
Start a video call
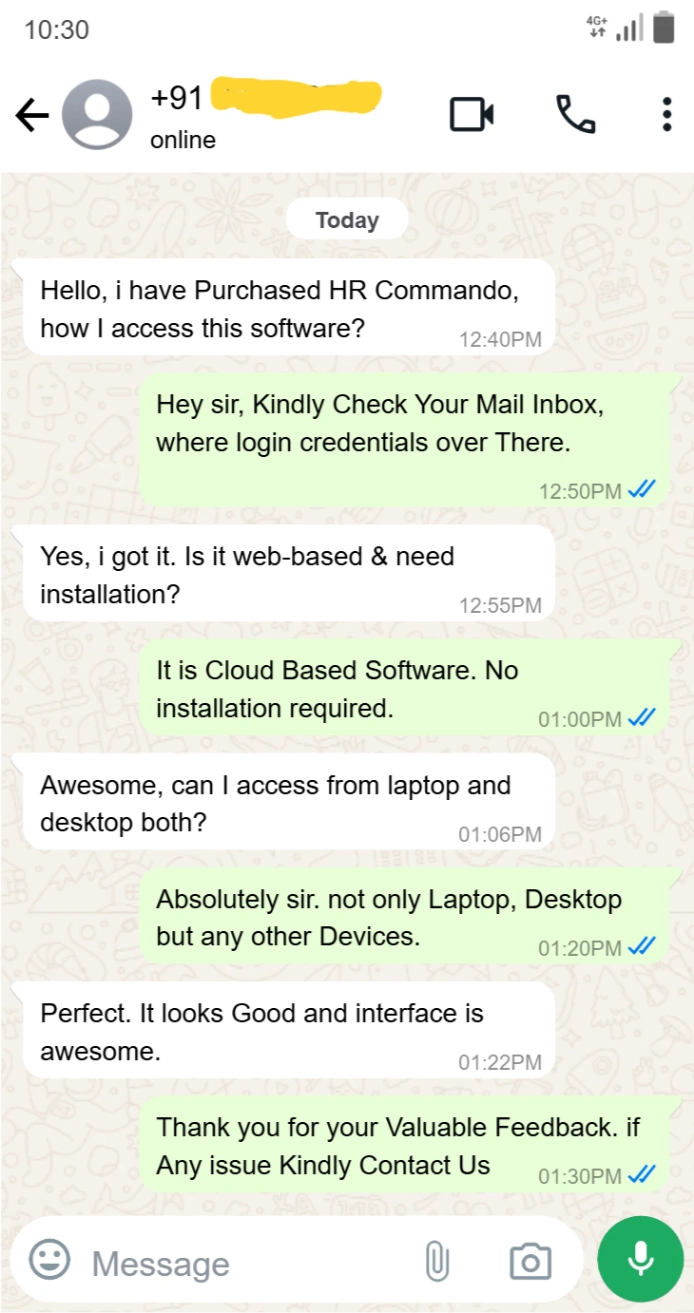click(472, 115)
